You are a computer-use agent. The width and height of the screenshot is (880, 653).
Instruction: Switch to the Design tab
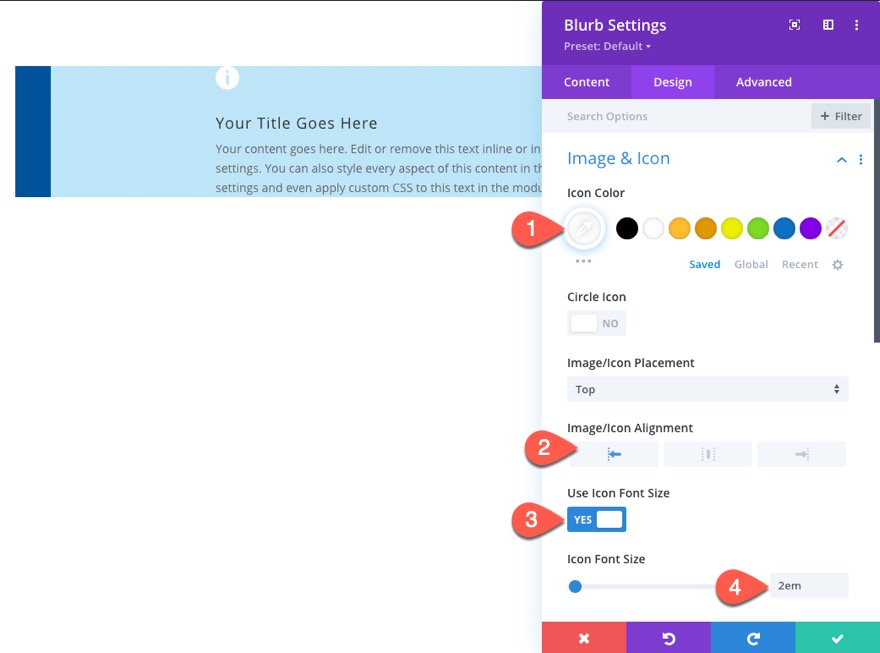tap(672, 82)
